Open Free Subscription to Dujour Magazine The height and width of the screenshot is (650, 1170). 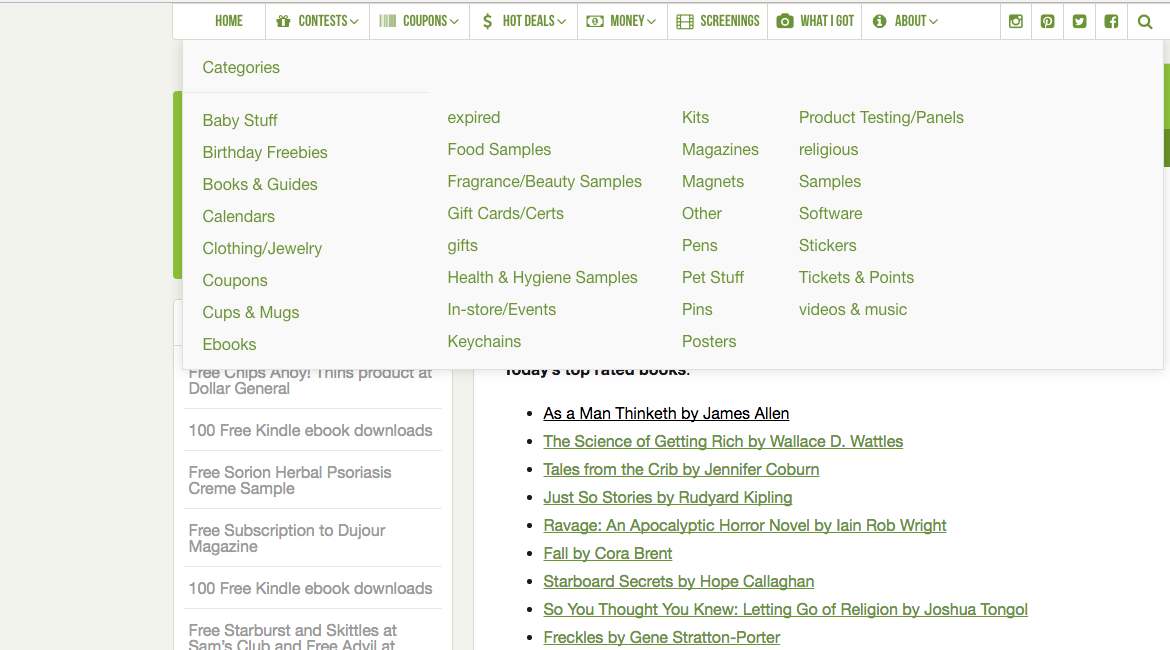(287, 538)
